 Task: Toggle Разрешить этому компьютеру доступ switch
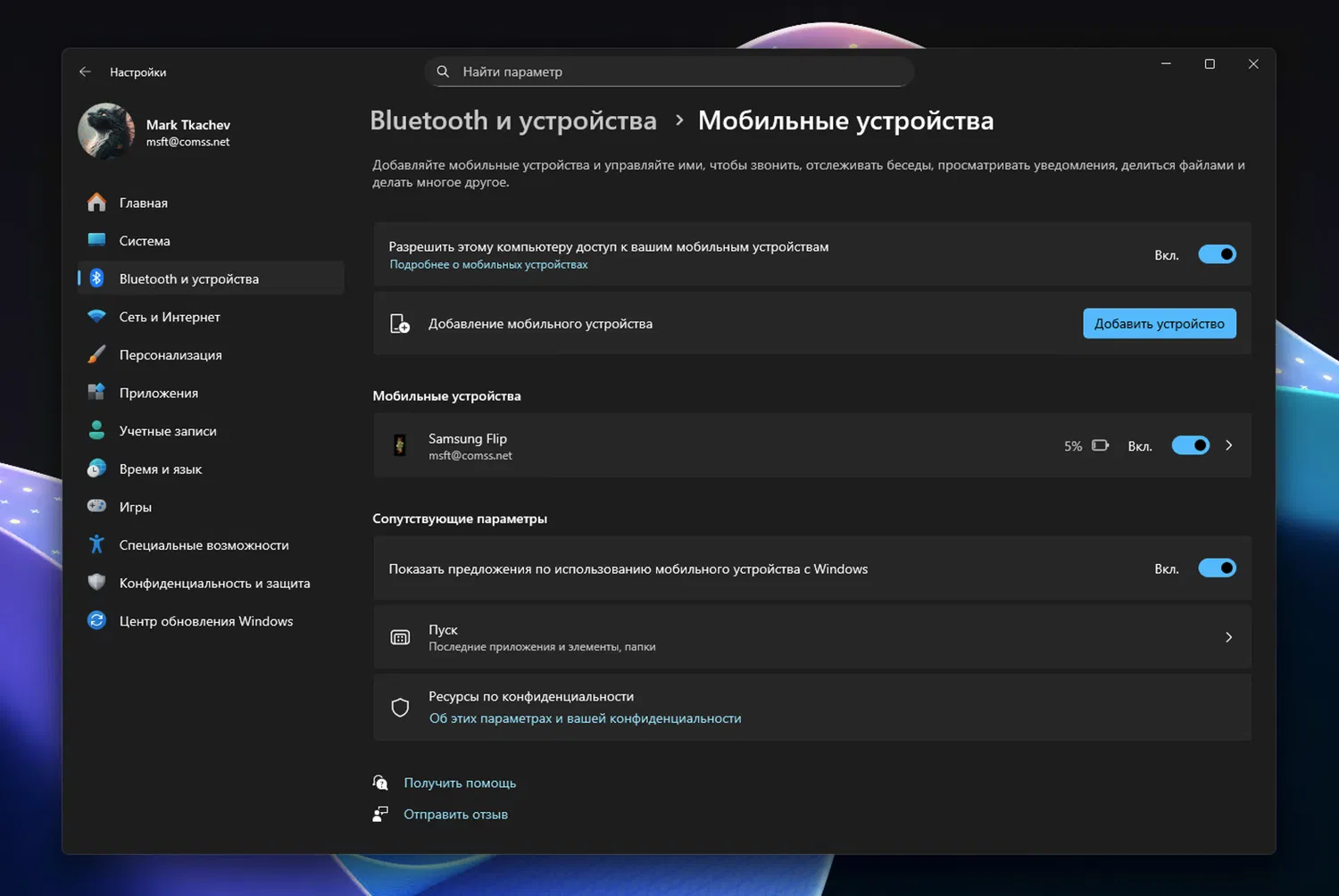pos(1217,254)
